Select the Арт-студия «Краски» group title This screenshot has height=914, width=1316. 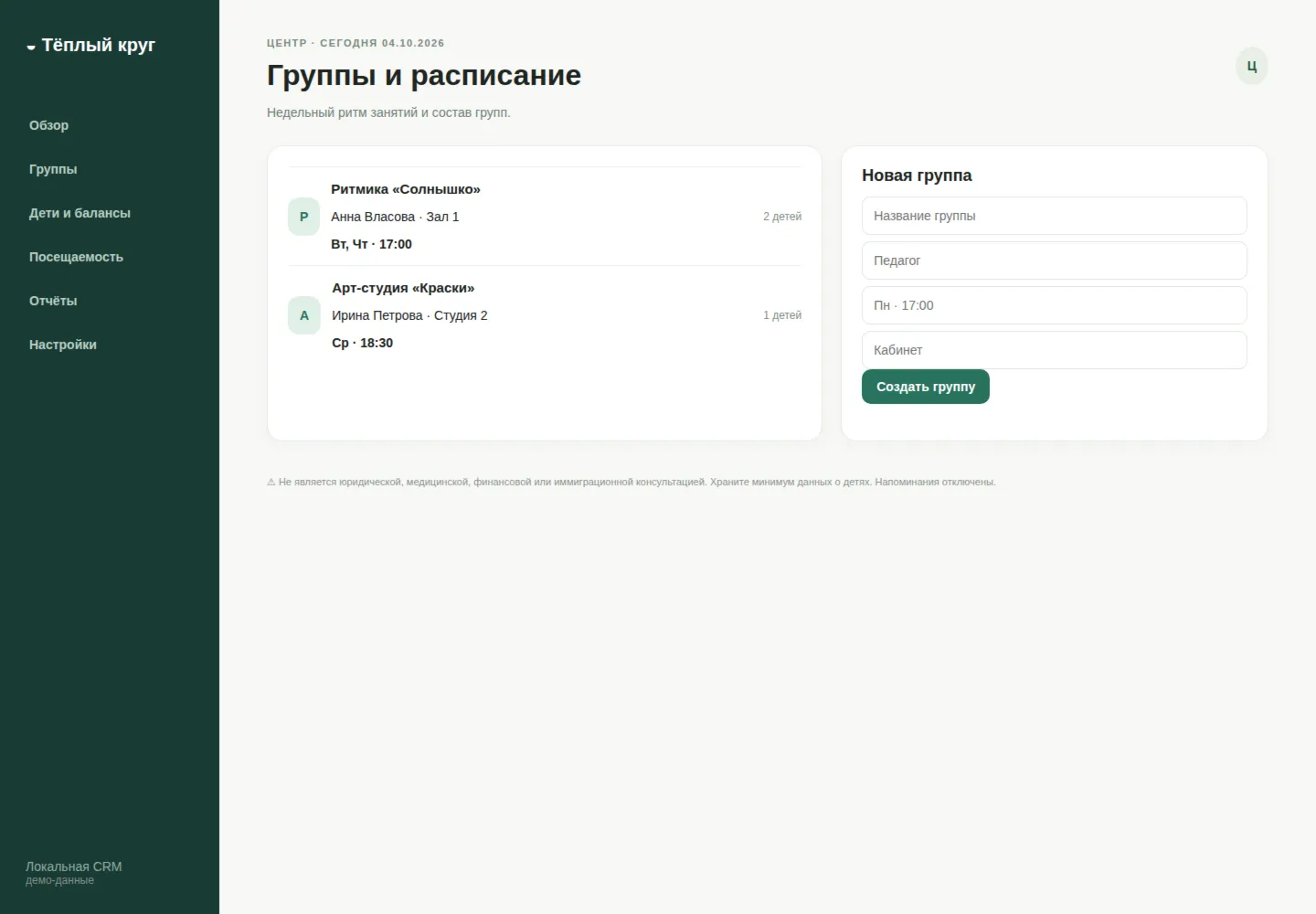click(403, 288)
